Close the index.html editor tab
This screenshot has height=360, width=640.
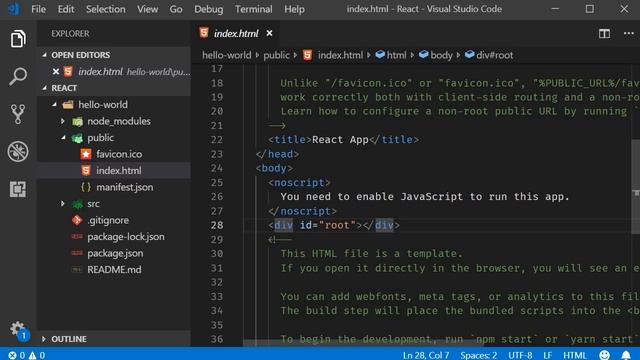269,33
